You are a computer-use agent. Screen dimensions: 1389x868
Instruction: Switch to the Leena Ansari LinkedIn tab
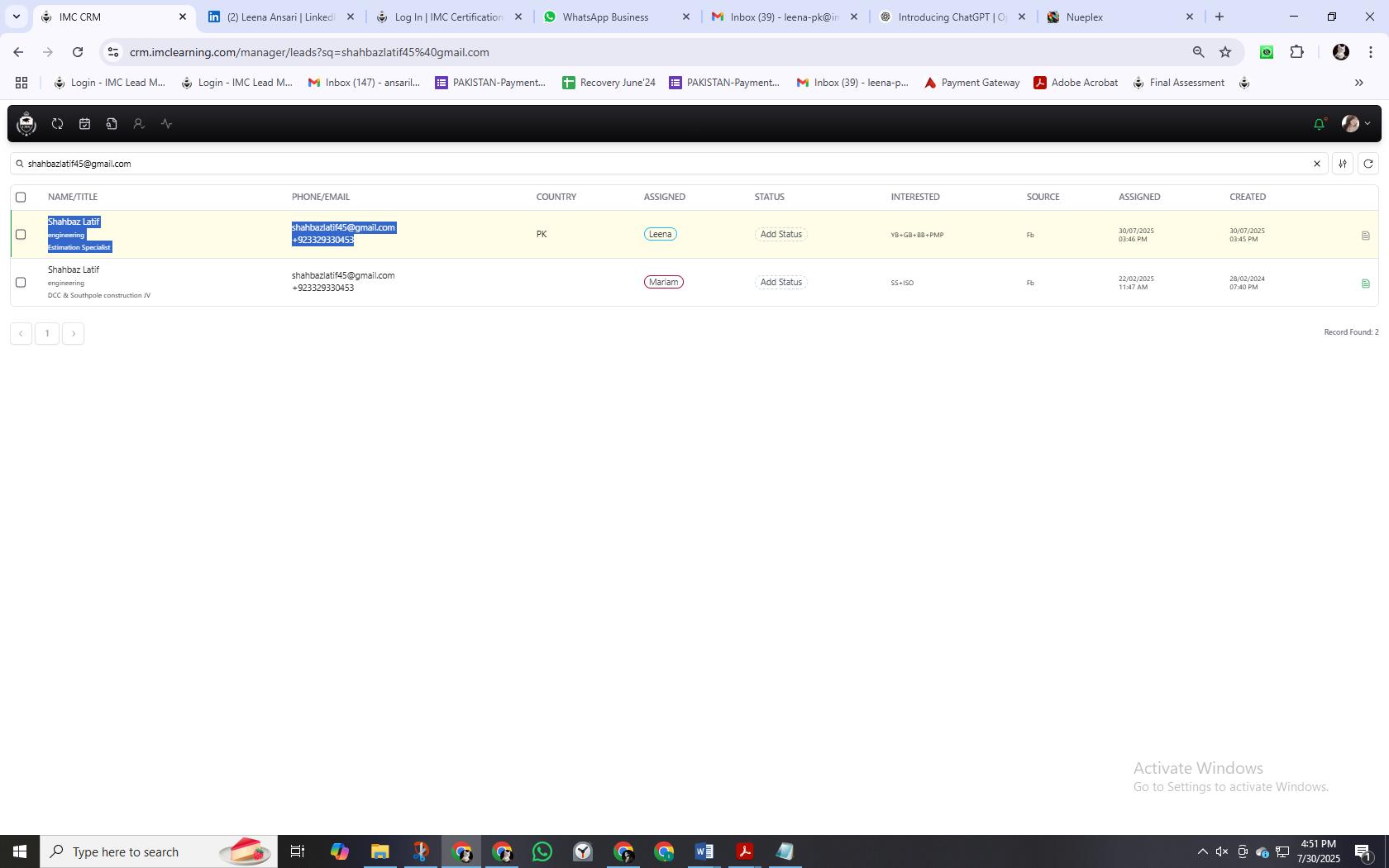(281, 17)
